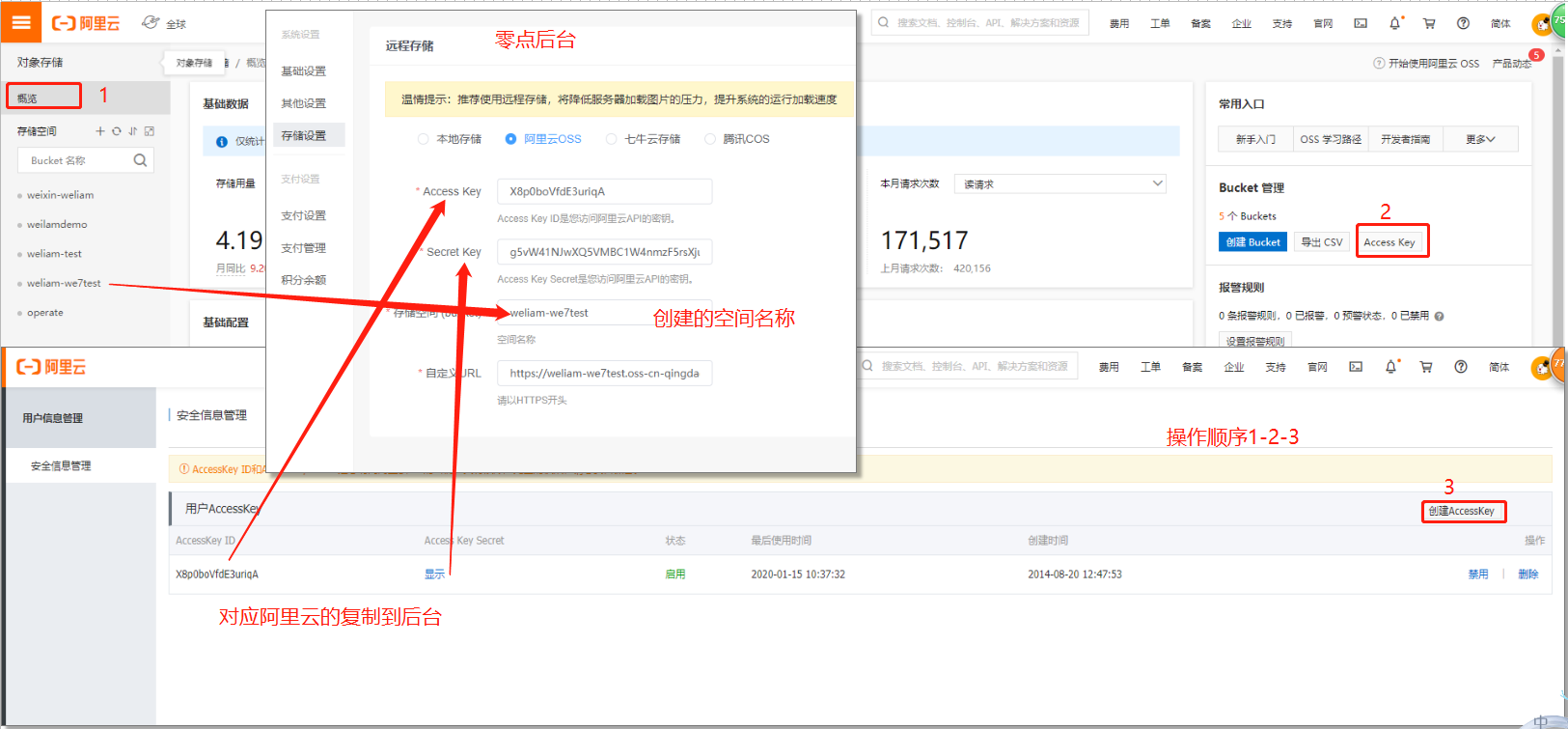Select the 腾讯COS radio option
This screenshot has height=729, width=1568.
710,139
